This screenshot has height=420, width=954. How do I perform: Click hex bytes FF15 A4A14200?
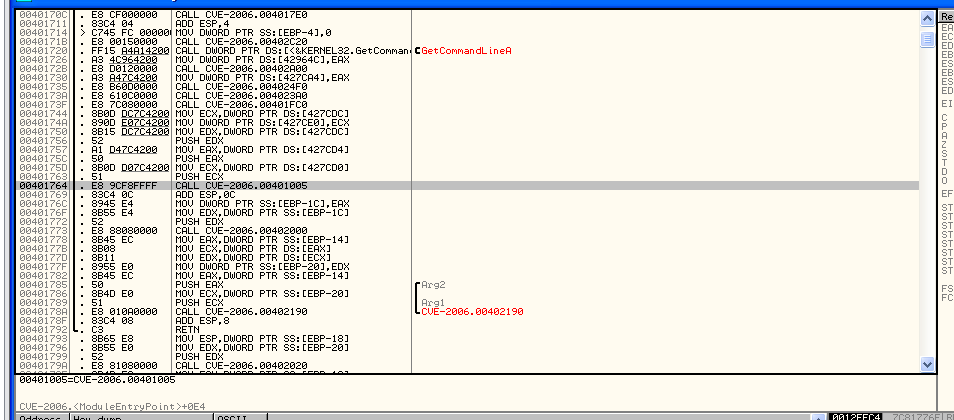pos(129,51)
